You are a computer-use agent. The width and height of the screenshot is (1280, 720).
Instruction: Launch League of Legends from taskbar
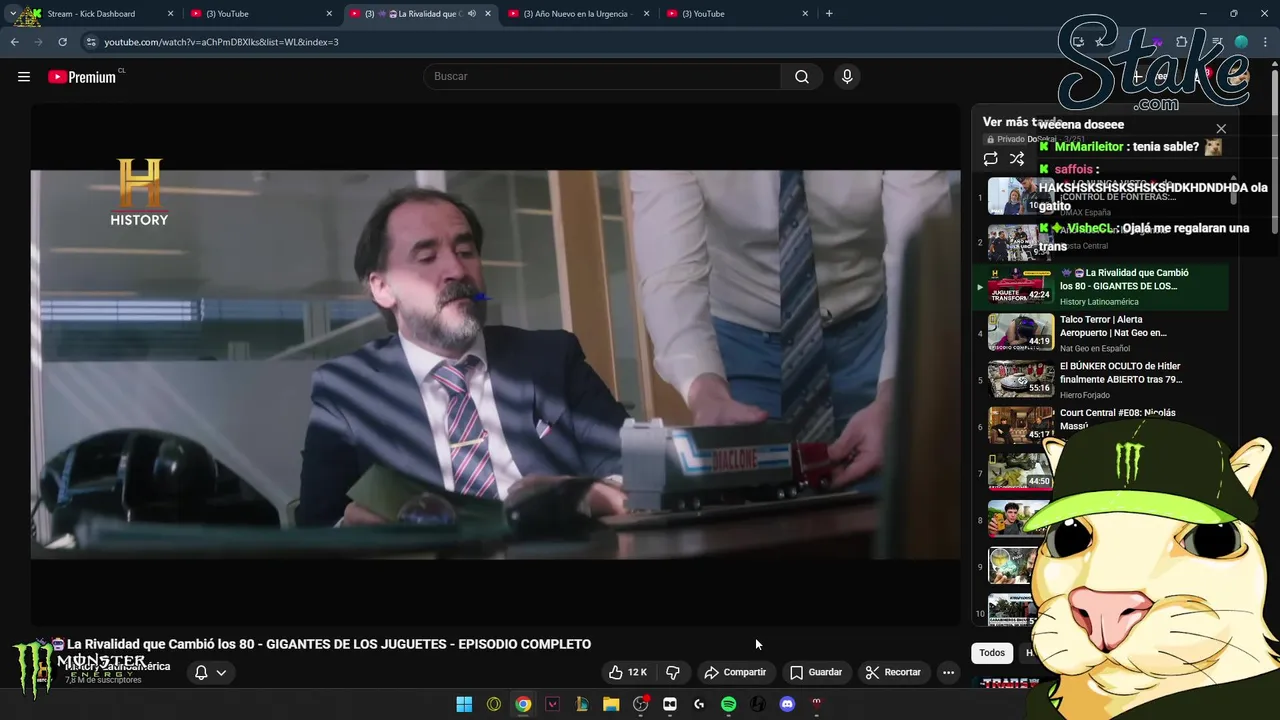(581, 704)
